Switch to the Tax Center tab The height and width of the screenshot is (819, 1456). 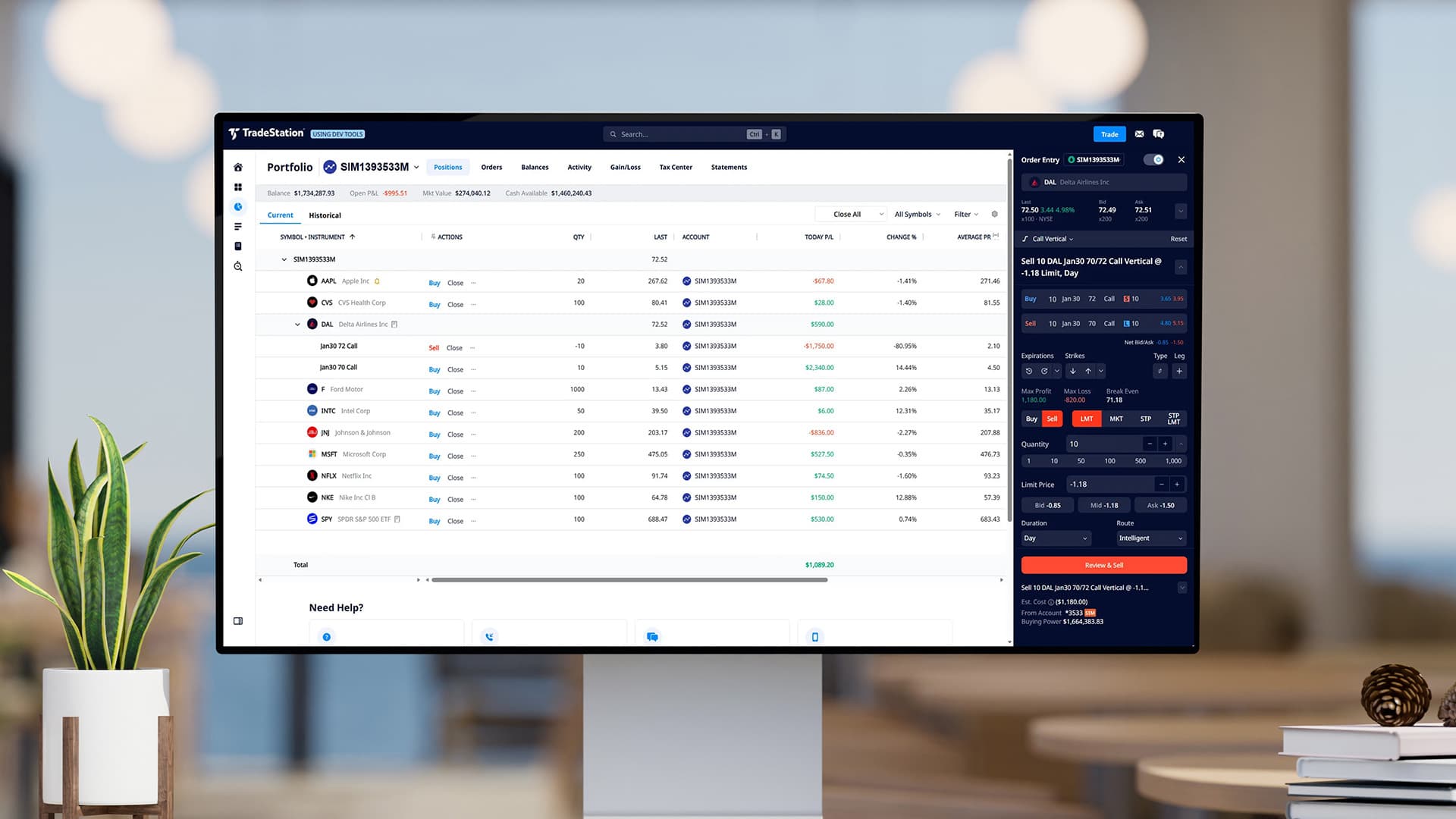(676, 168)
